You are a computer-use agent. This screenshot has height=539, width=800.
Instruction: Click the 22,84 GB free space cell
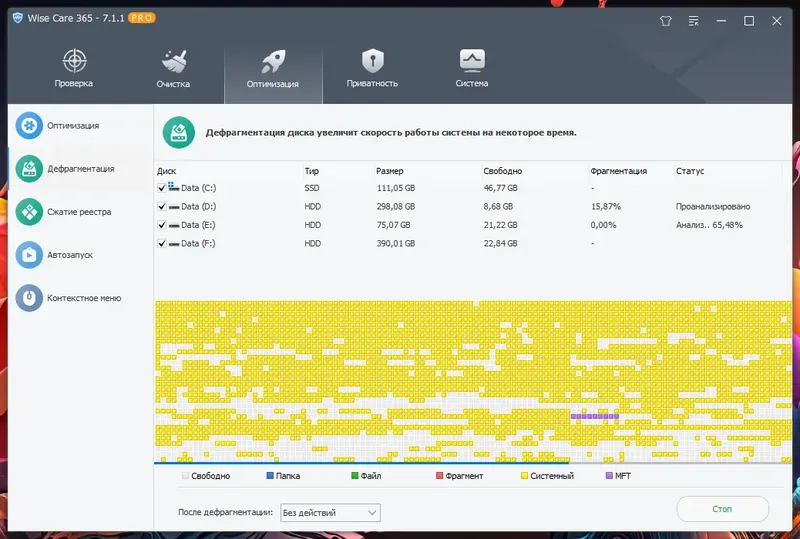coord(501,243)
